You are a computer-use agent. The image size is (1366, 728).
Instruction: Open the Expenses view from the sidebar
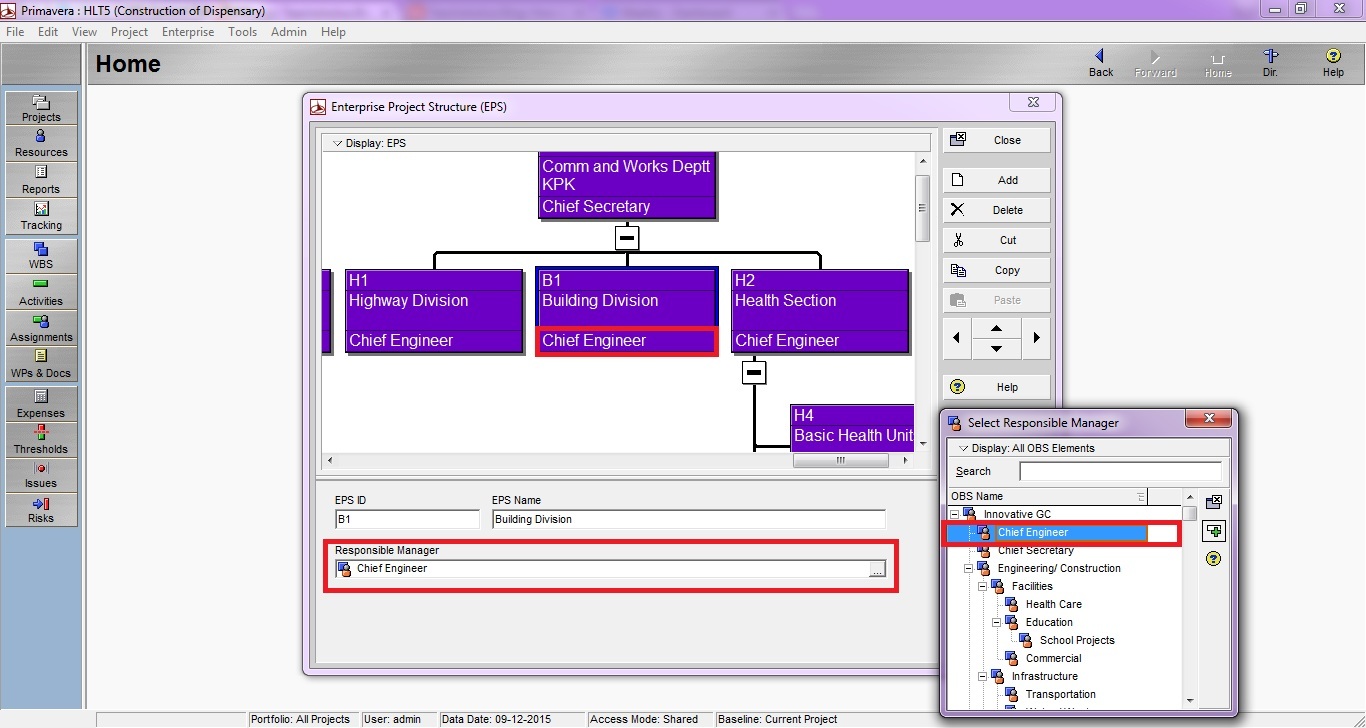click(40, 401)
